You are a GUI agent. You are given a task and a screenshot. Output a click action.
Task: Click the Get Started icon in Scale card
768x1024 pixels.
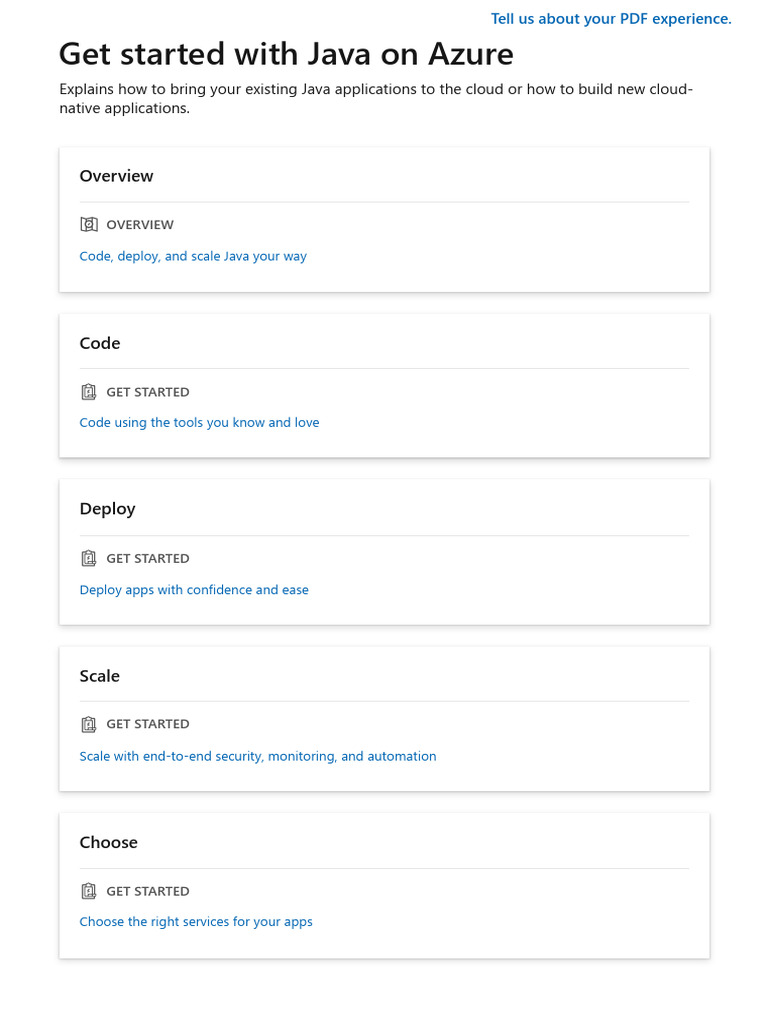pyautogui.click(x=89, y=724)
